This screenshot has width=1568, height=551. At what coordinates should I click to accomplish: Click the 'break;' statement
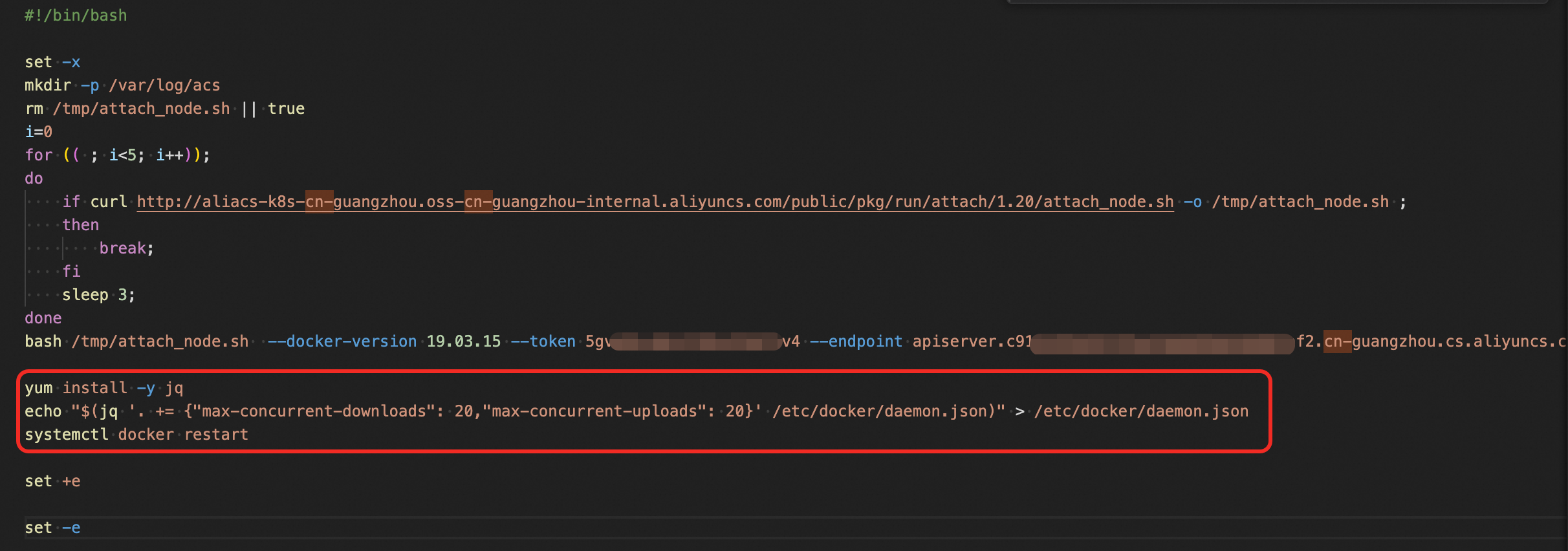(x=127, y=248)
